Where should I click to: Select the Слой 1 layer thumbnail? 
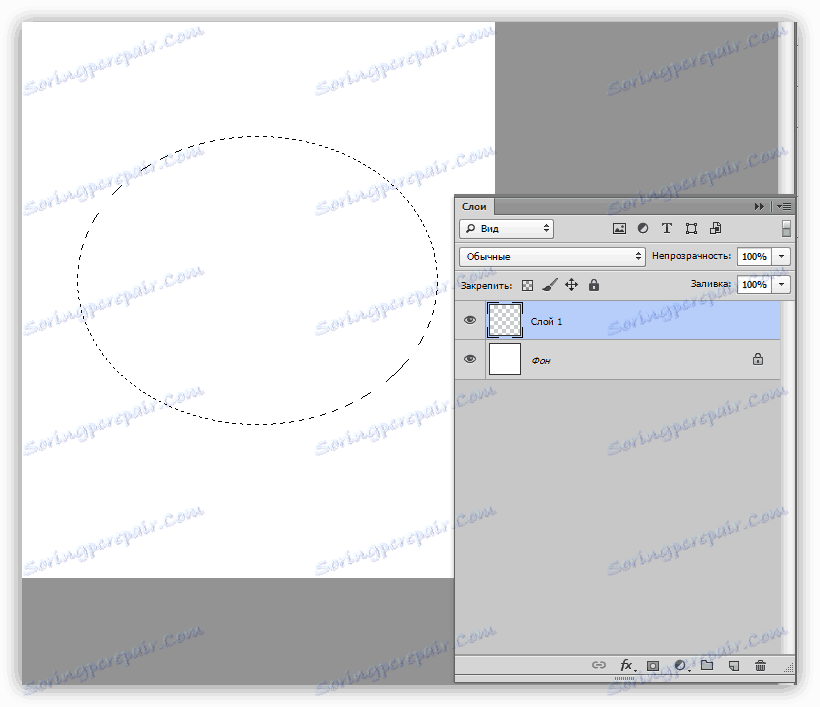click(x=505, y=320)
